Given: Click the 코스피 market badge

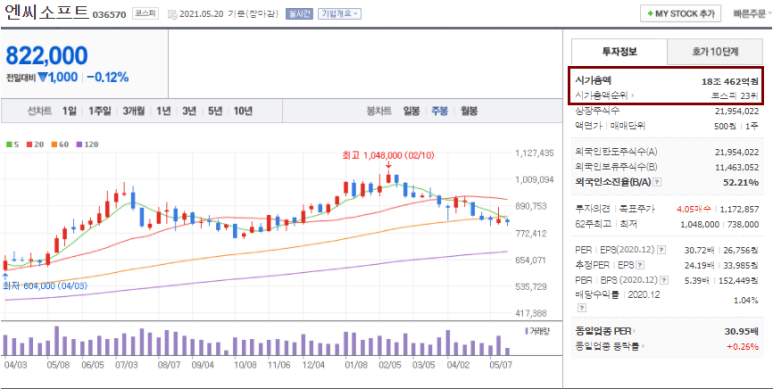Looking at the screenshot, I should [145, 14].
